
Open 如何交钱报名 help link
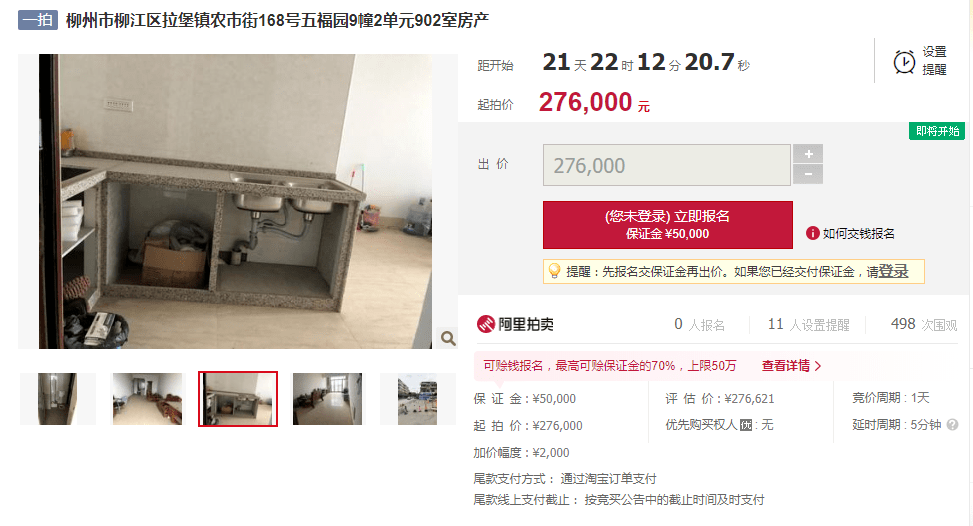[859, 233]
